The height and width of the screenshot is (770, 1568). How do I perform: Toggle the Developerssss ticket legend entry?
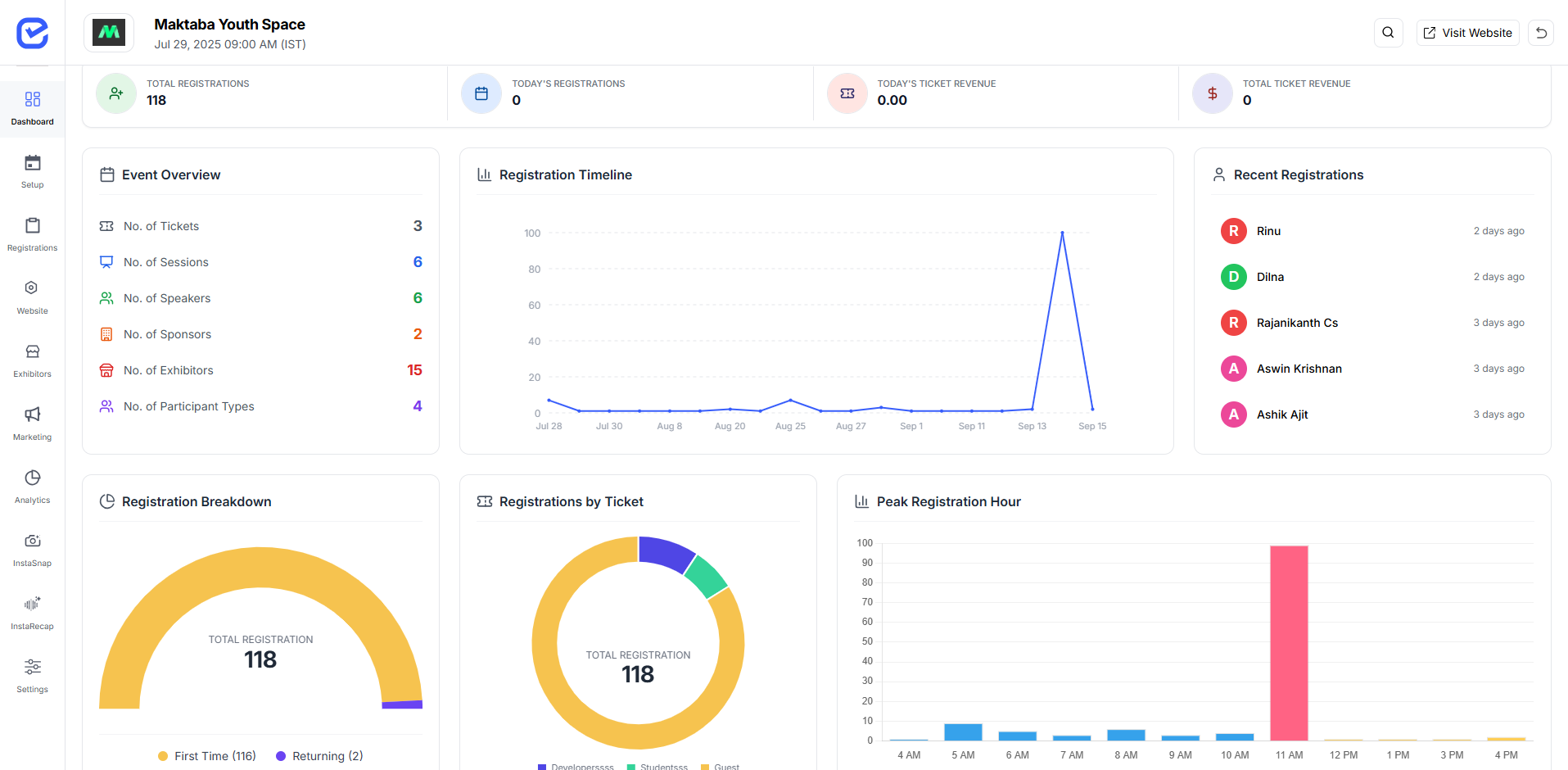[x=576, y=767]
